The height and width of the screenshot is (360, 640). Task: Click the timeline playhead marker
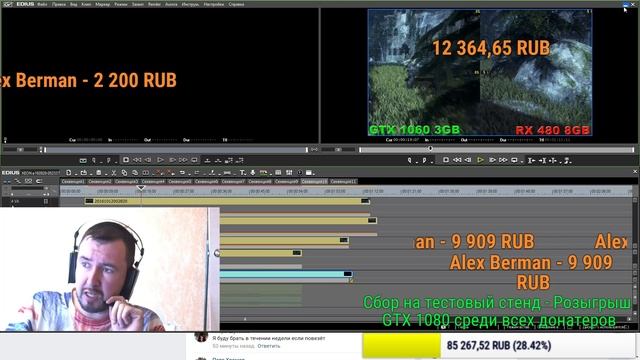click(x=141, y=188)
